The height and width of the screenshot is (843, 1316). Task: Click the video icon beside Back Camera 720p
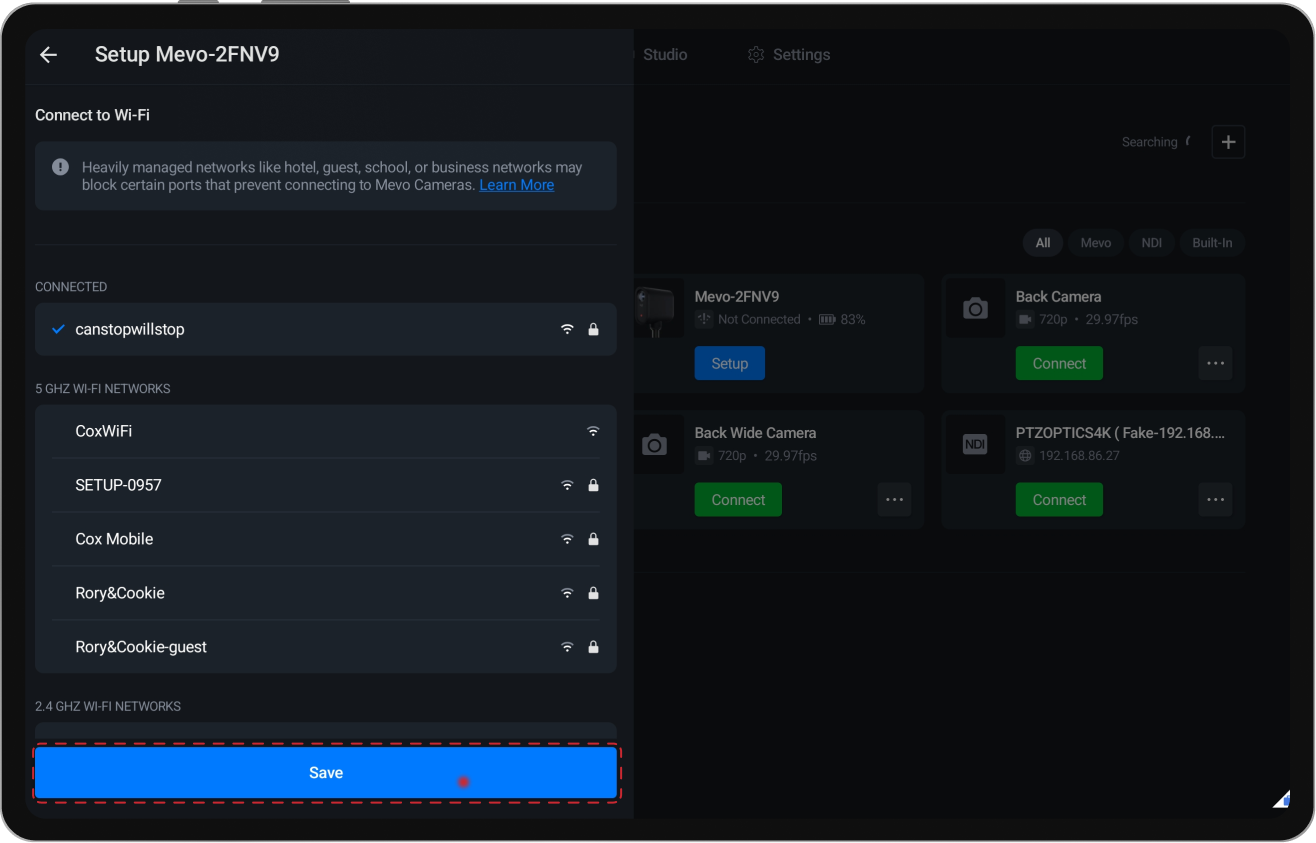pyautogui.click(x=1025, y=320)
